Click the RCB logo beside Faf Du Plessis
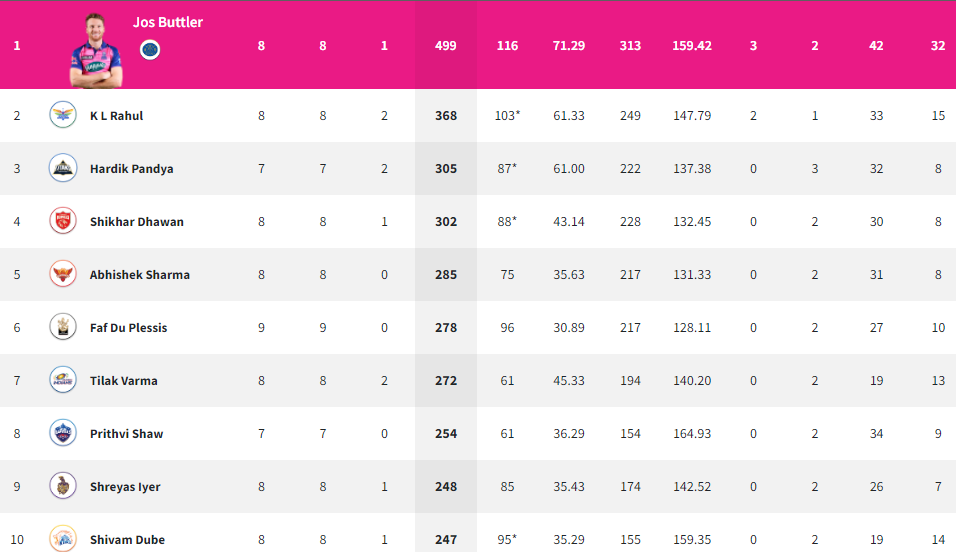956x552 pixels. tap(63, 327)
